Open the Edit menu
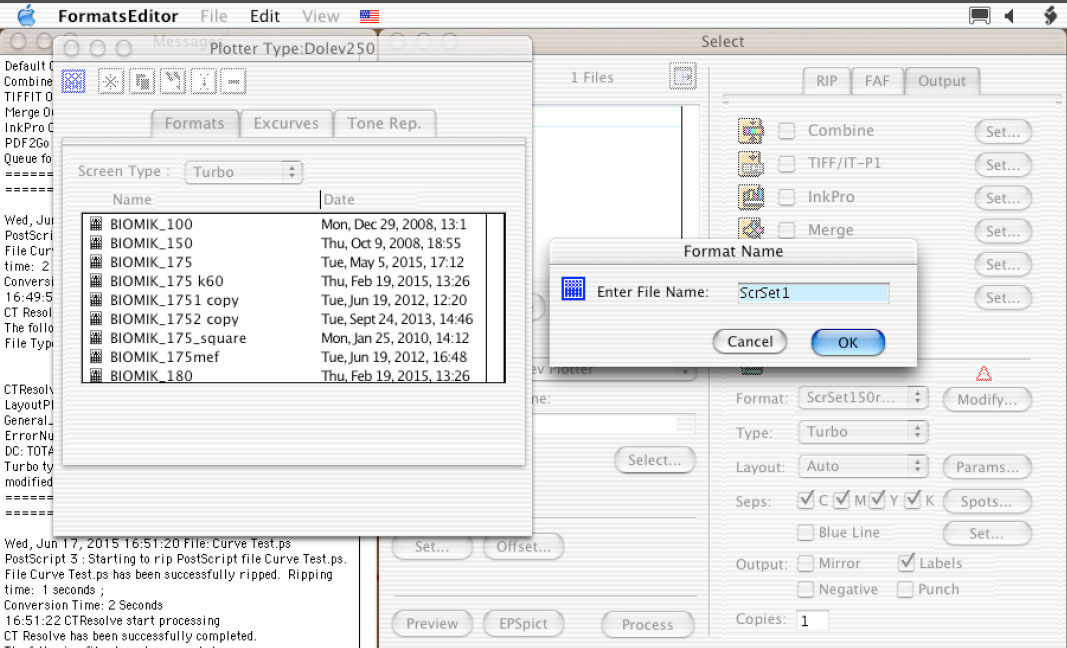This screenshot has width=1067, height=648. (x=265, y=16)
